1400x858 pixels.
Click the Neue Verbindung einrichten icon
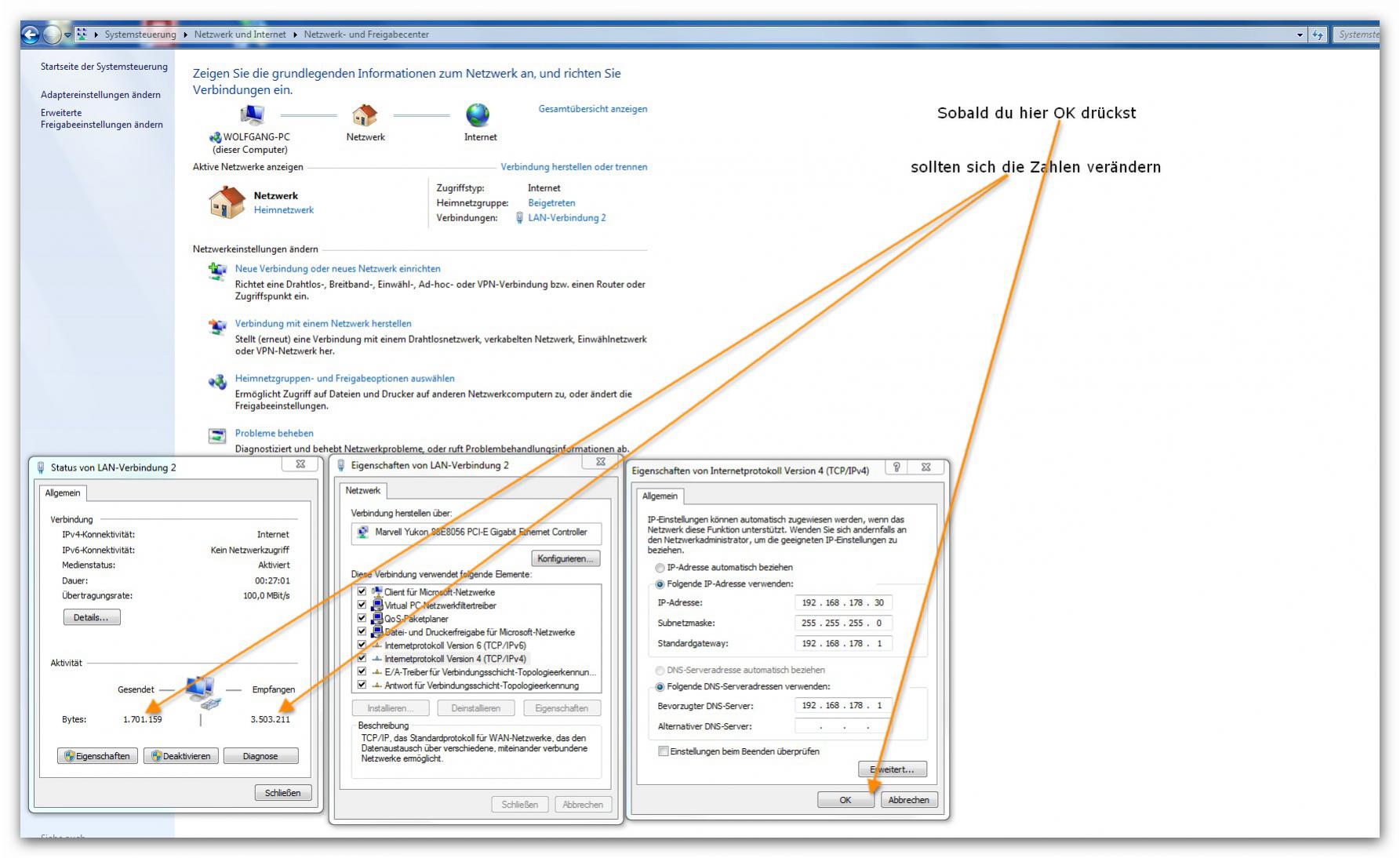tap(217, 272)
